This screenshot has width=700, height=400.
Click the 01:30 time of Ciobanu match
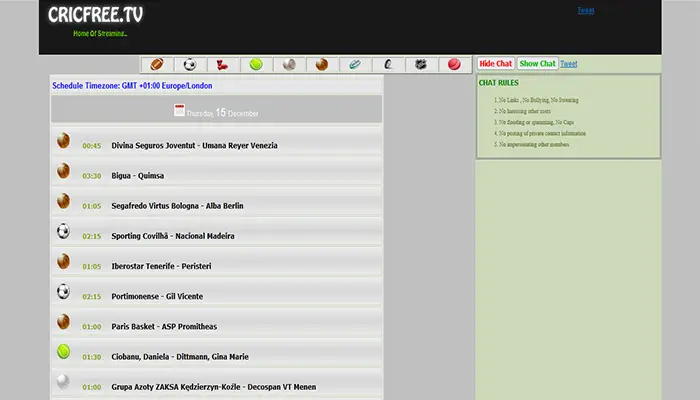92,357
